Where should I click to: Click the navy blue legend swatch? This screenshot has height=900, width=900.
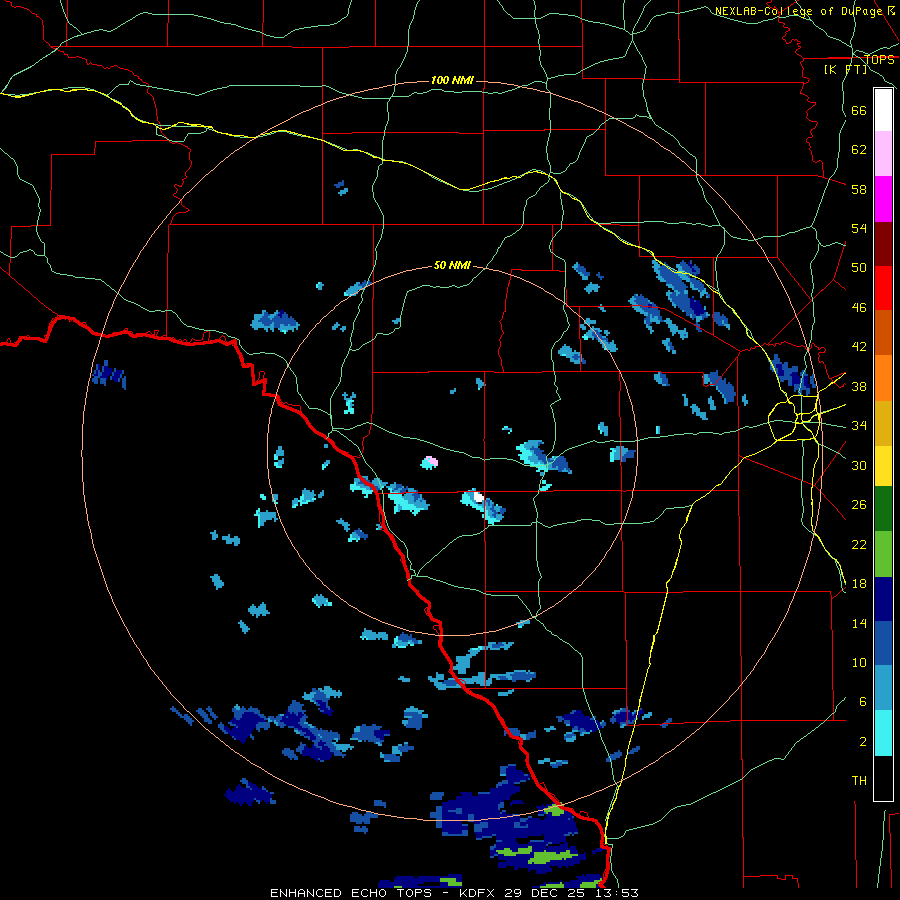883,599
